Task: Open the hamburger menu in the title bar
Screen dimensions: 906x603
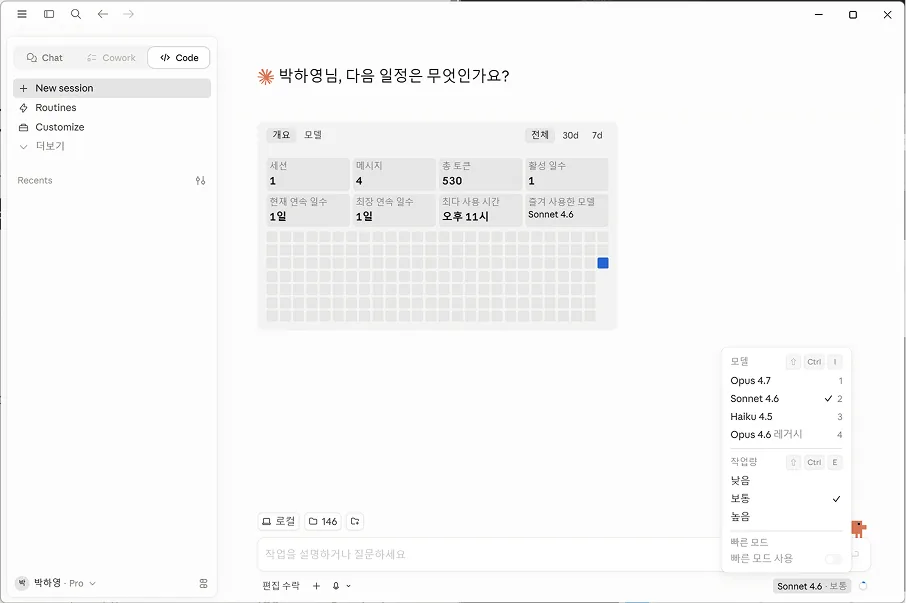Action: pyautogui.click(x=22, y=14)
